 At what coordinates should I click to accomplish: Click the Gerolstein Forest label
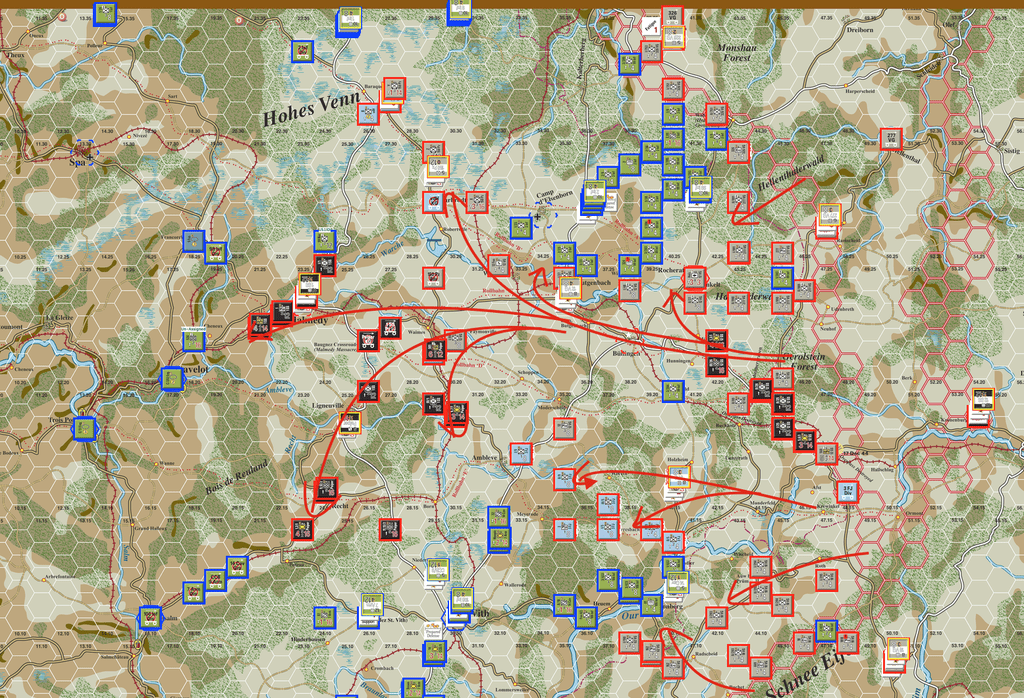[805, 362]
